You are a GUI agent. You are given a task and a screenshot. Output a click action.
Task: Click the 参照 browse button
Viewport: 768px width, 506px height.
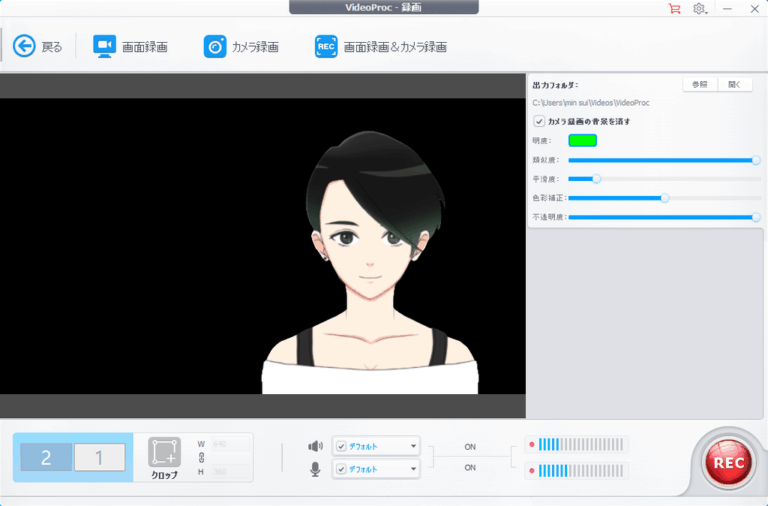click(699, 85)
